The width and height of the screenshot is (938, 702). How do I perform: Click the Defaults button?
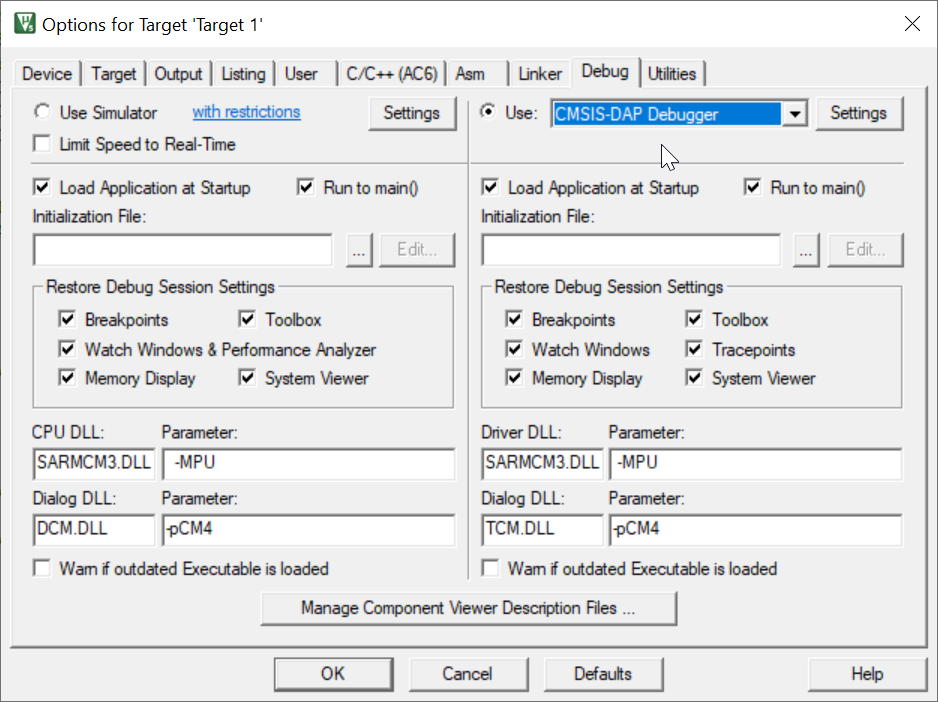603,674
